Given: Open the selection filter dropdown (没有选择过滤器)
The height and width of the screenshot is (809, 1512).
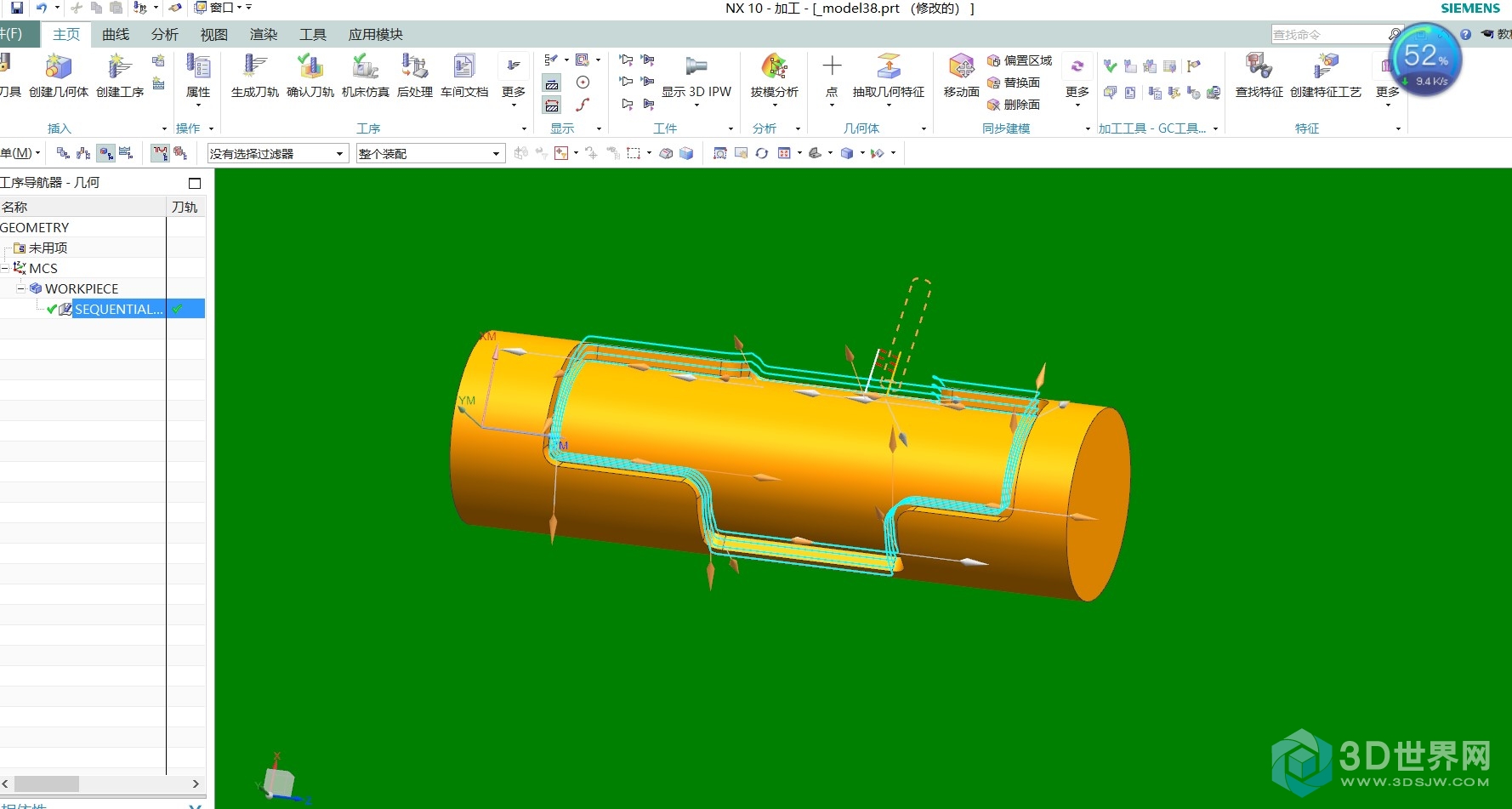Looking at the screenshot, I should click(277, 154).
